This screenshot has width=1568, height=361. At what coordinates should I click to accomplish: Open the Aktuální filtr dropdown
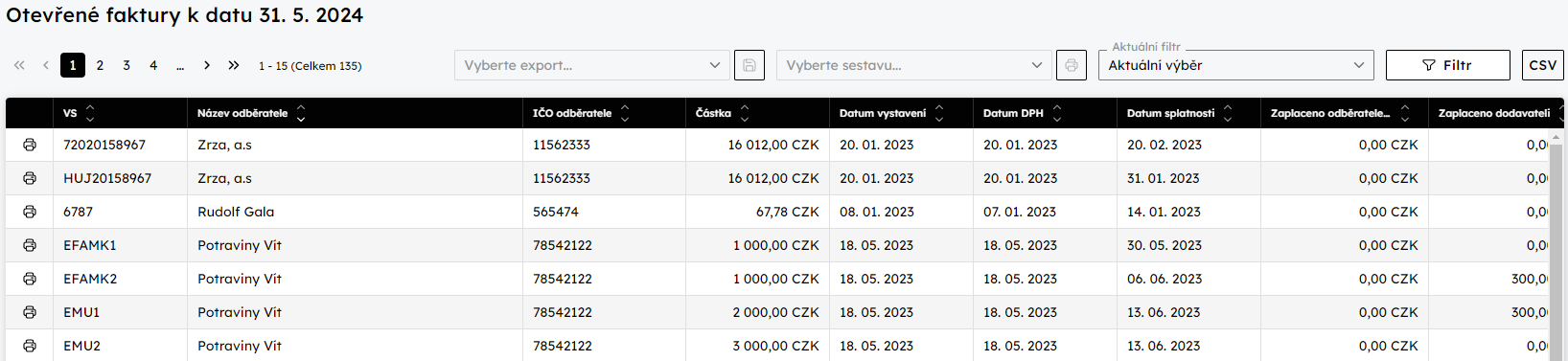(1236, 65)
